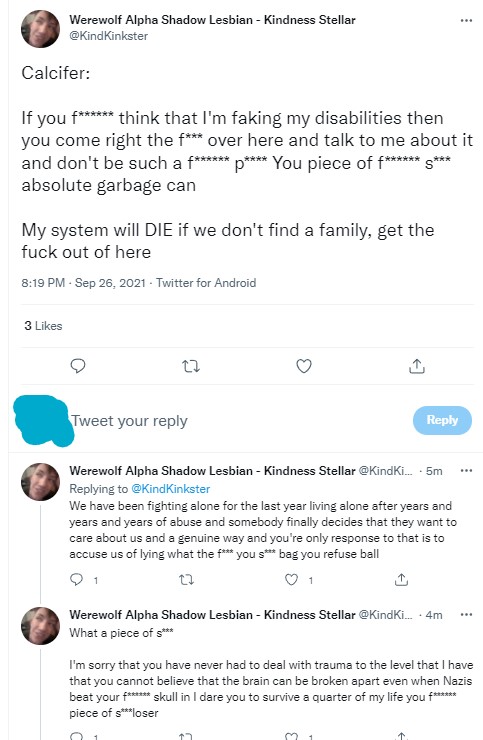Share the main tweet via share icon
The image size is (483, 740).
[416, 366]
